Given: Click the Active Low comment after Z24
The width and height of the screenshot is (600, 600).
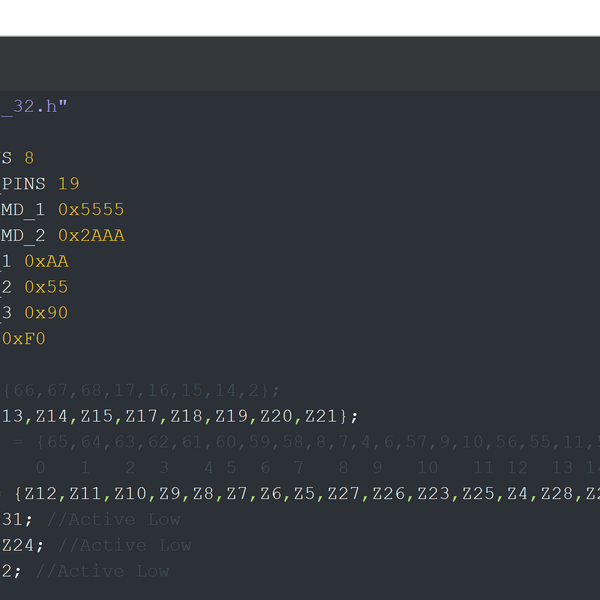Looking at the screenshot, I should [x=125, y=546].
